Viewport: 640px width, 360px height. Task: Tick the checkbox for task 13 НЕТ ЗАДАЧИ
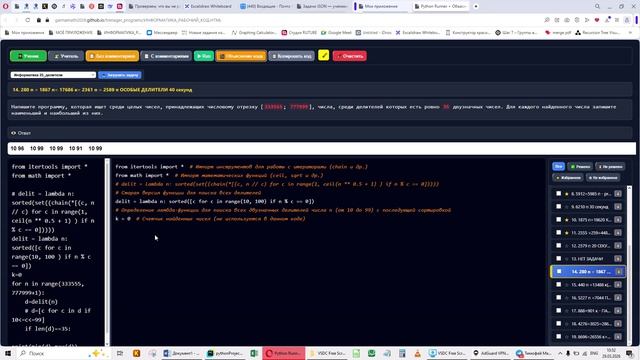tap(559, 259)
